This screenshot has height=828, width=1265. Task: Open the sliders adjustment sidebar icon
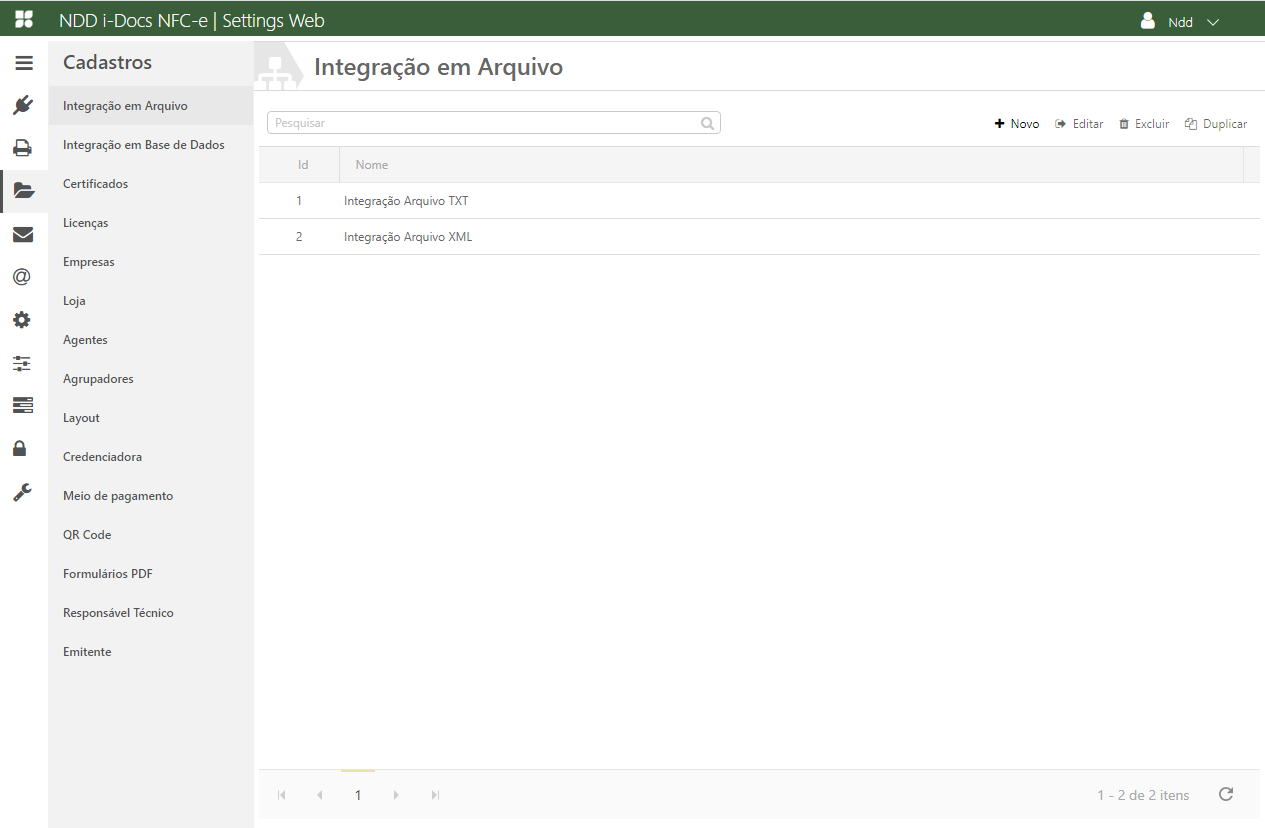pos(22,363)
